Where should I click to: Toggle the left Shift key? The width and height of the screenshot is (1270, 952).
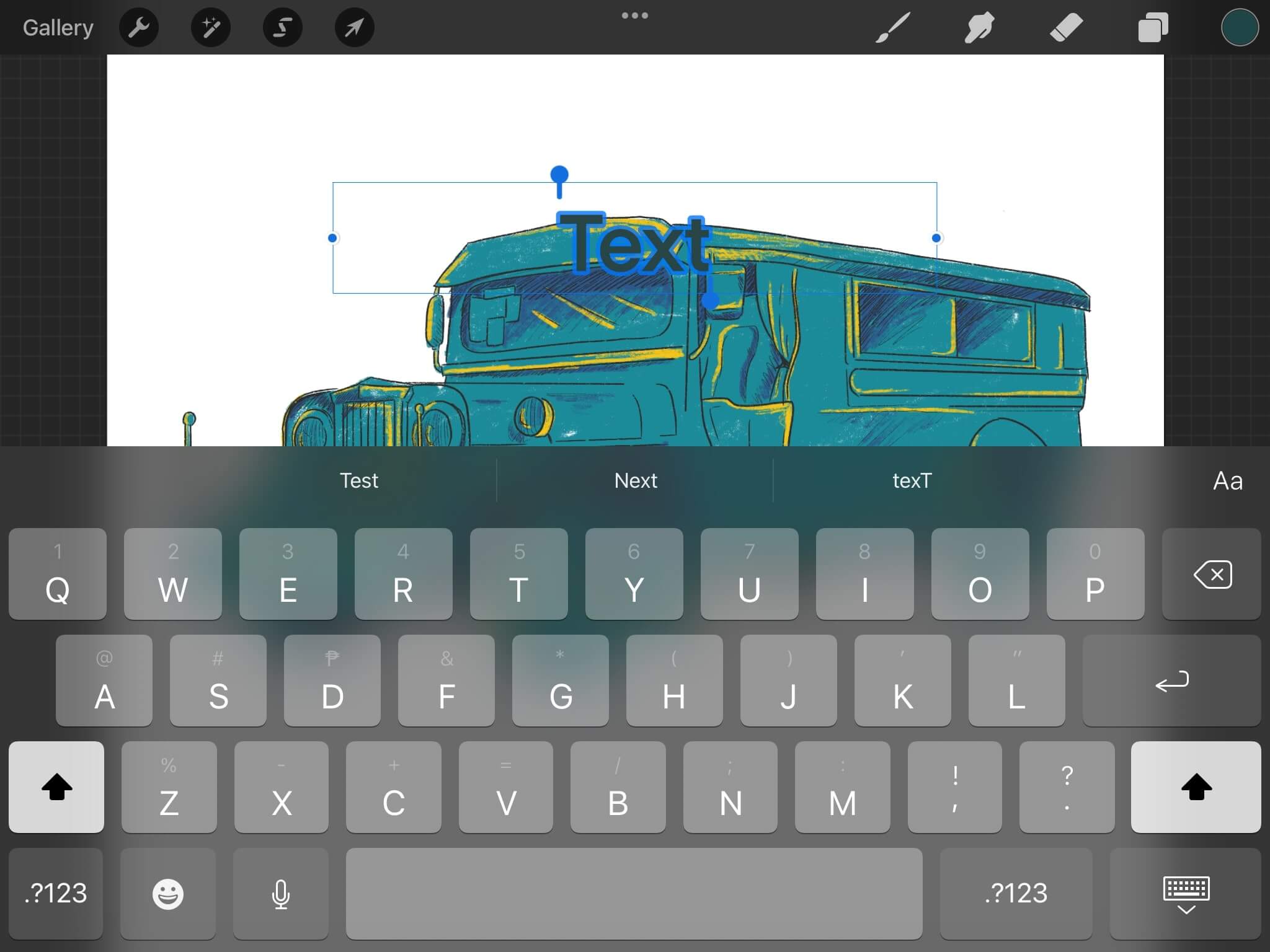[x=56, y=787]
